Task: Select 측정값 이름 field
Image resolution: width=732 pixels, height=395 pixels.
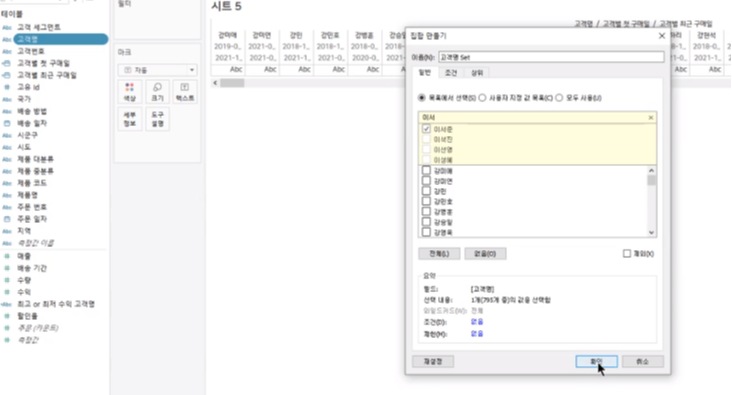Action: point(35,243)
